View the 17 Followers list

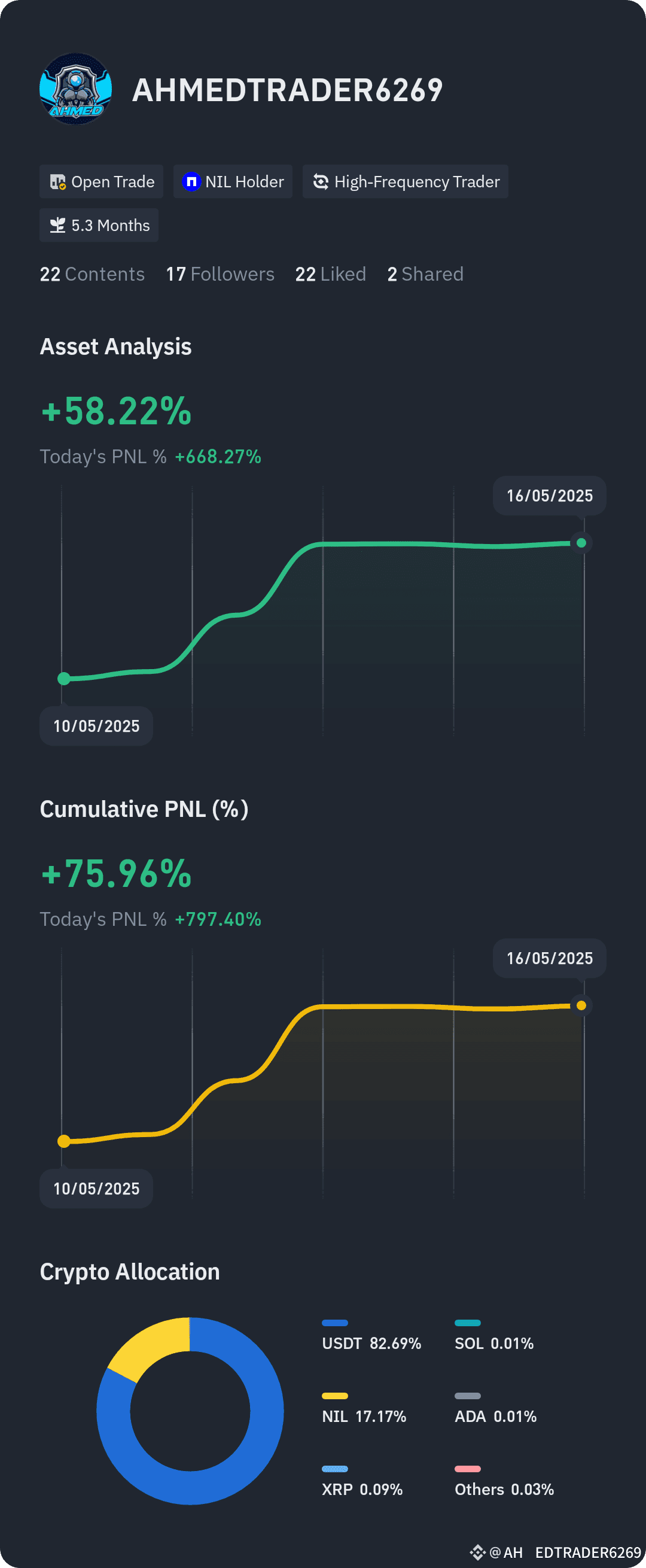coord(220,274)
